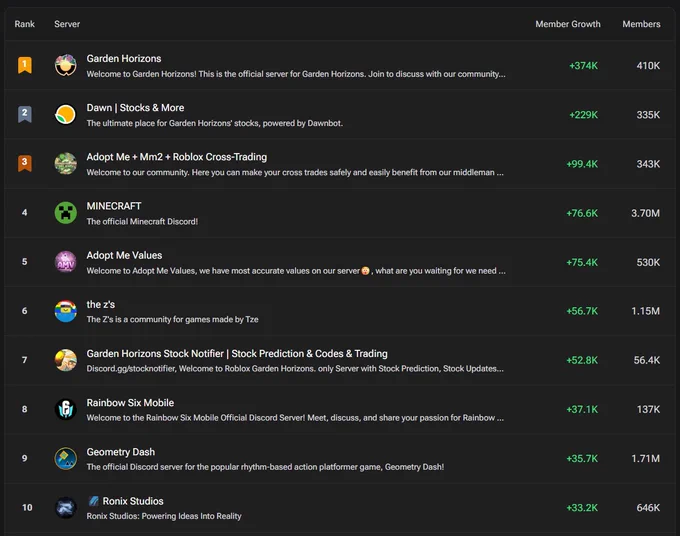Click the 530K members value

pos(648,262)
